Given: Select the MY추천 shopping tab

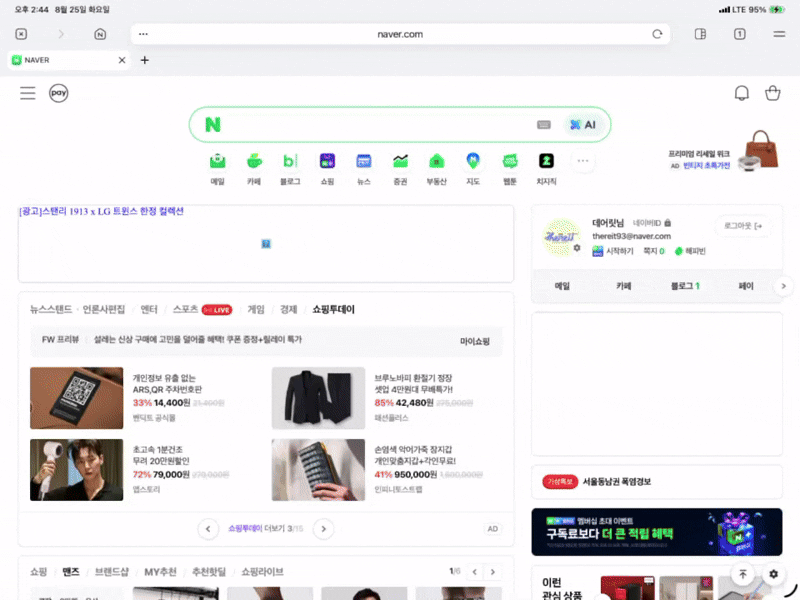Looking at the screenshot, I should [x=160, y=572].
